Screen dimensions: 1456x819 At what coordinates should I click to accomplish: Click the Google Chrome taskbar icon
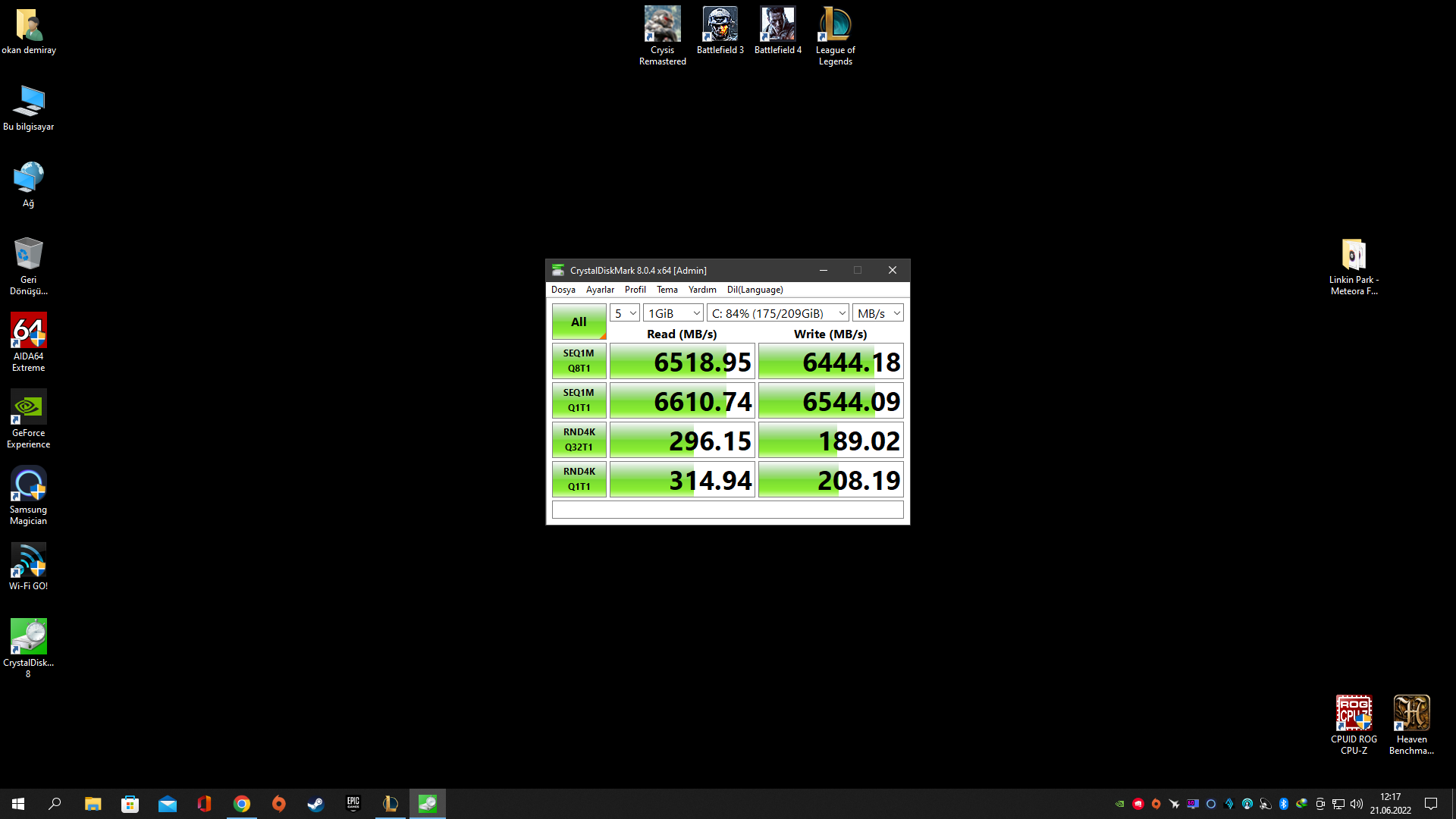click(242, 804)
